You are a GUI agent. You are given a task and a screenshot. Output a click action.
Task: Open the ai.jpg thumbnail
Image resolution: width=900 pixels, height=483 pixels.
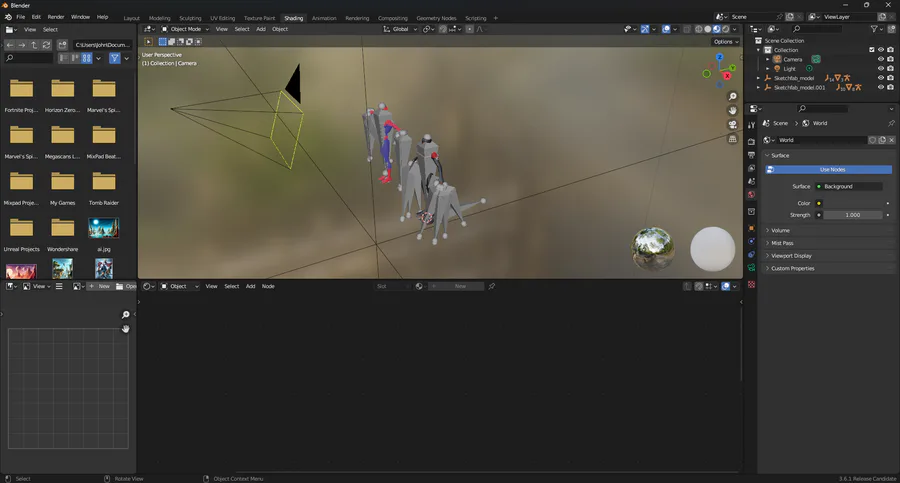(104, 228)
